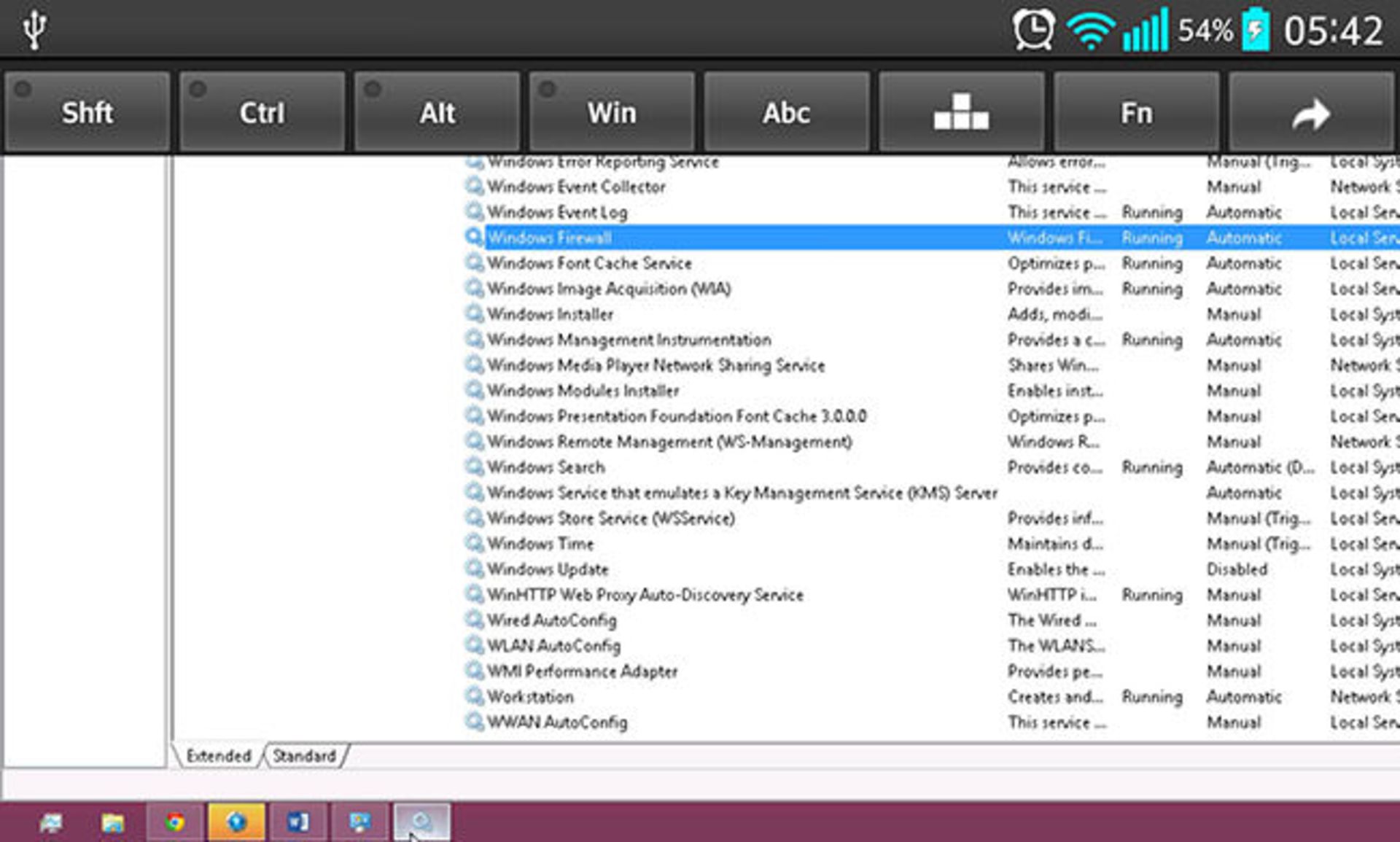Switch to the Extended view tab
Image resolution: width=1400 pixels, height=842 pixels.
(218, 755)
